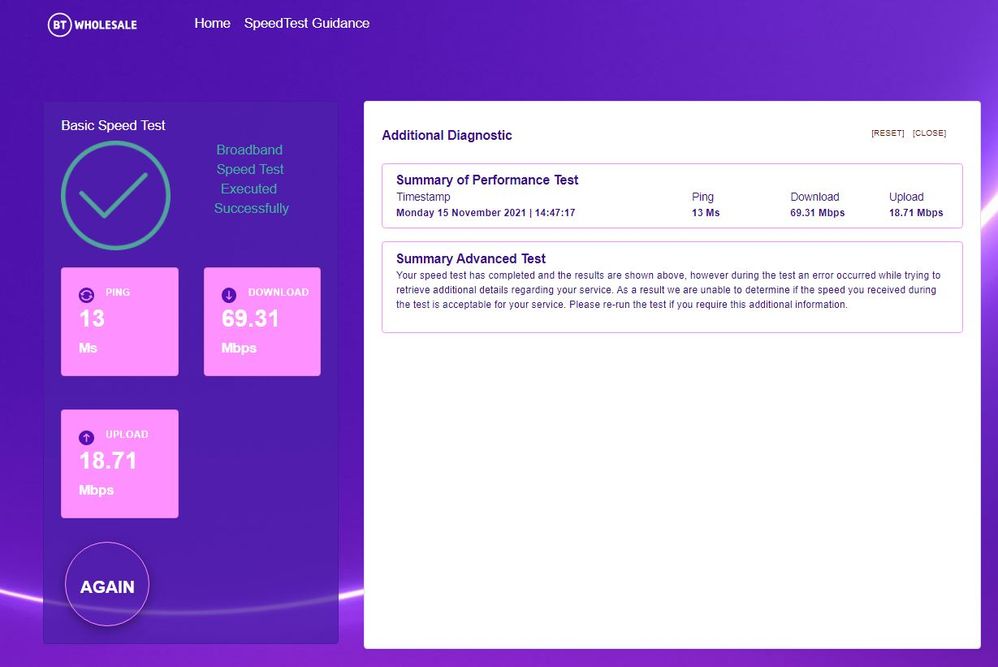Click the 69.31 Mbps download summary value
Image resolution: width=998 pixels, height=667 pixels.
pyautogui.click(x=817, y=213)
